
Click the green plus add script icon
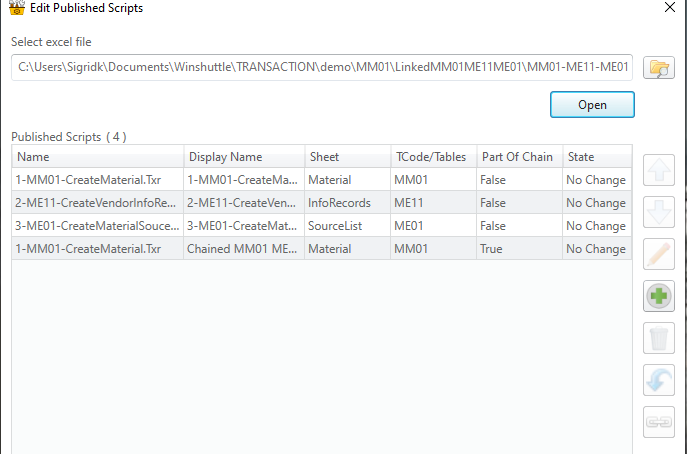658,296
